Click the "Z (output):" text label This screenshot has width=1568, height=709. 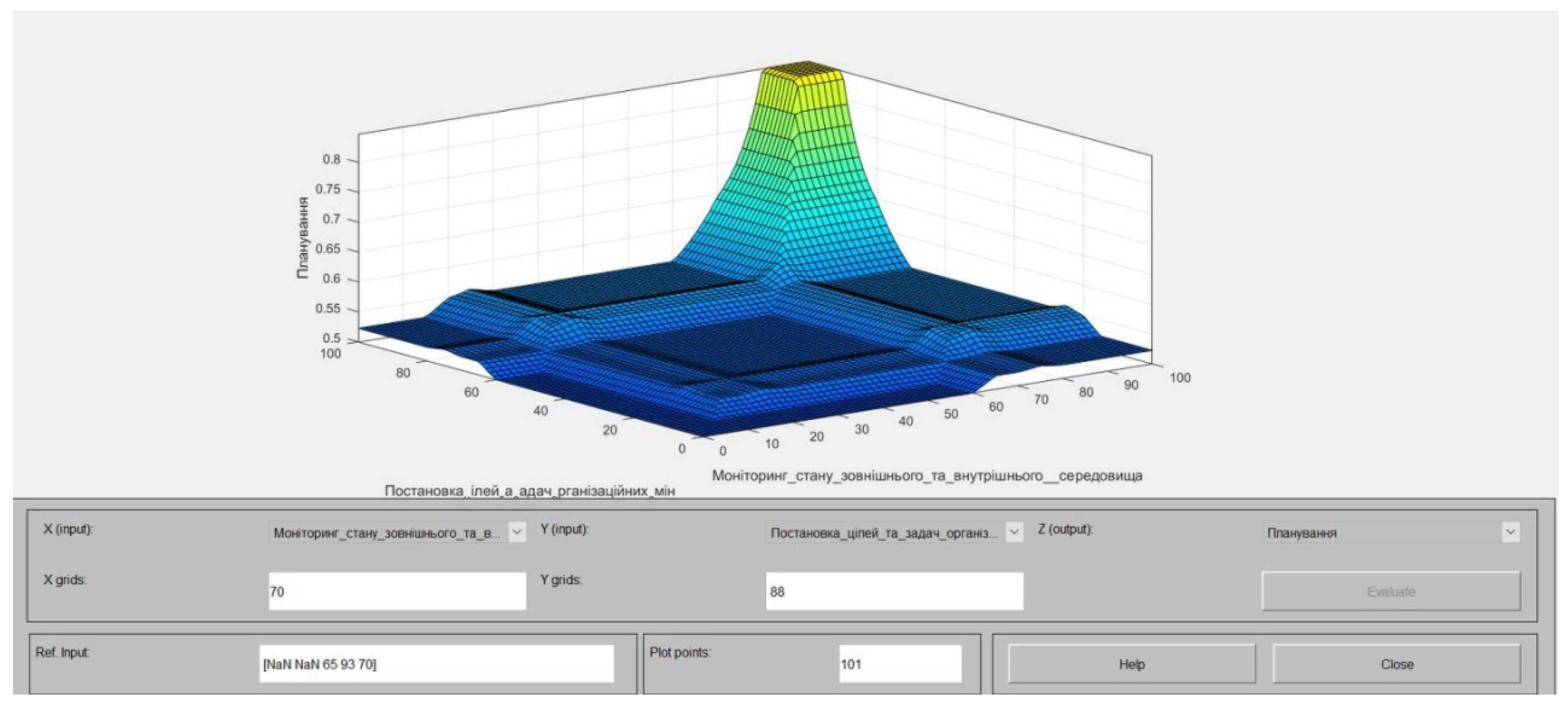pyautogui.click(x=1065, y=529)
